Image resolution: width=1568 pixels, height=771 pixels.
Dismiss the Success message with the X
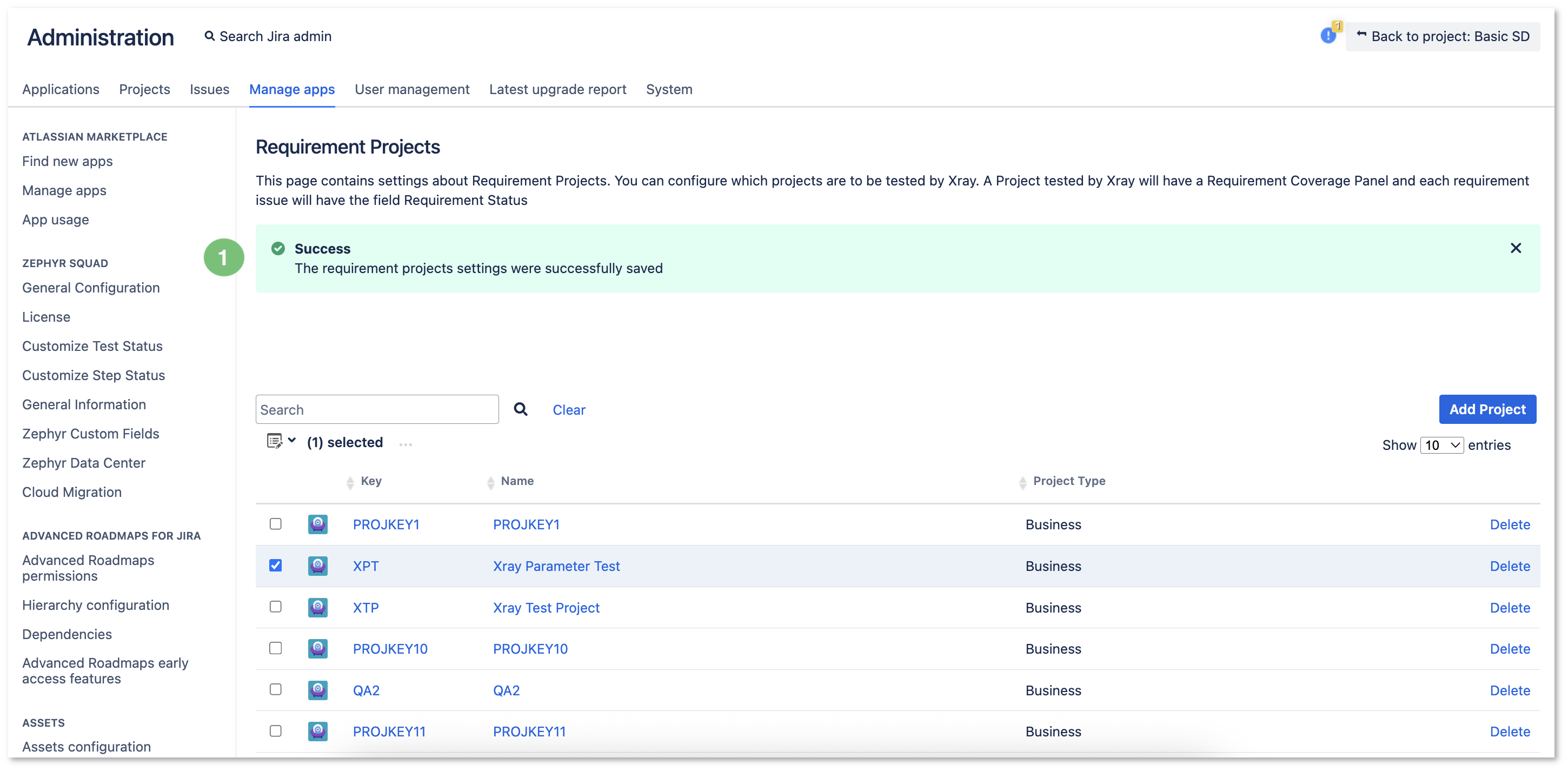[1516, 248]
